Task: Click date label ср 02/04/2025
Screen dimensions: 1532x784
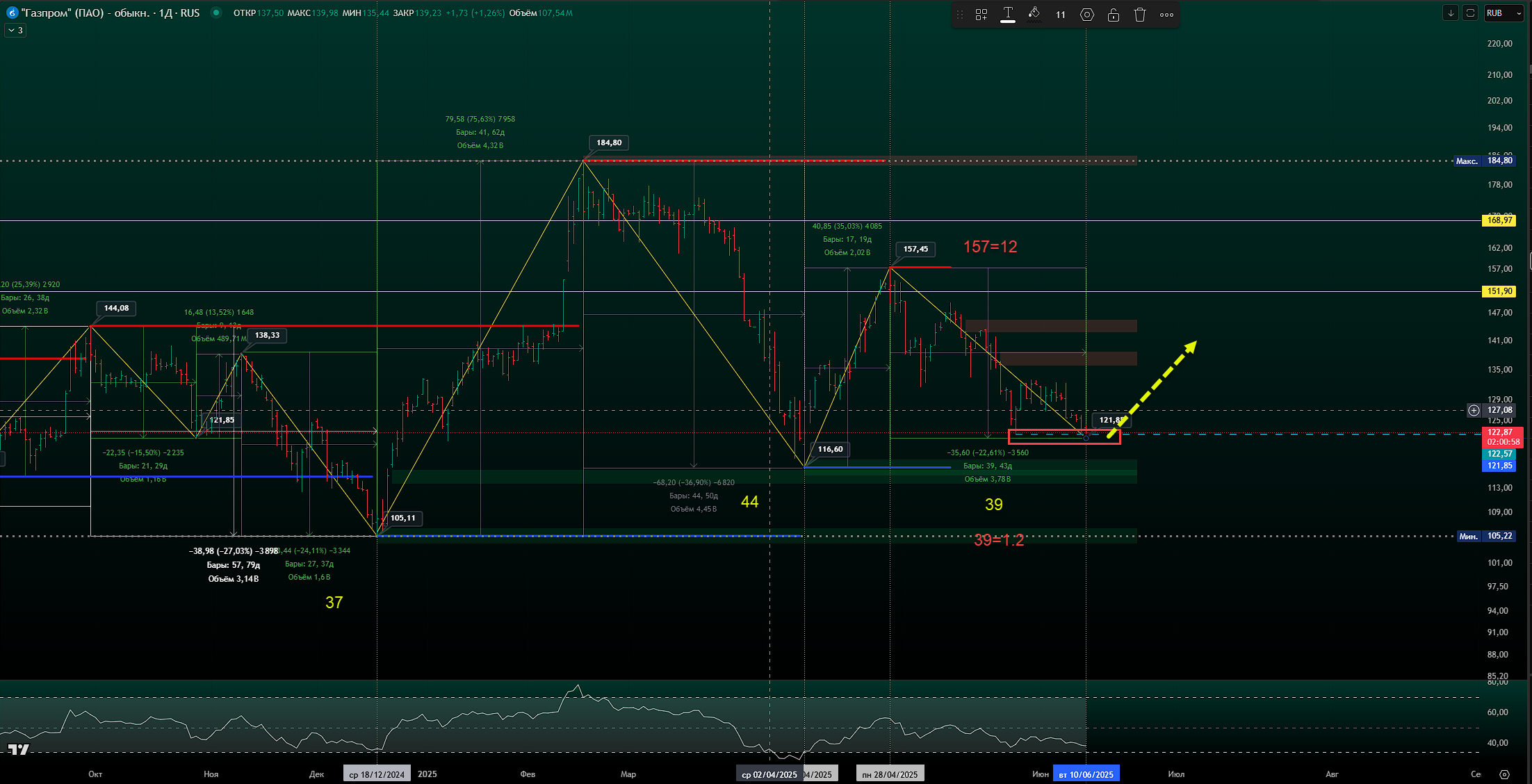Action: click(769, 774)
